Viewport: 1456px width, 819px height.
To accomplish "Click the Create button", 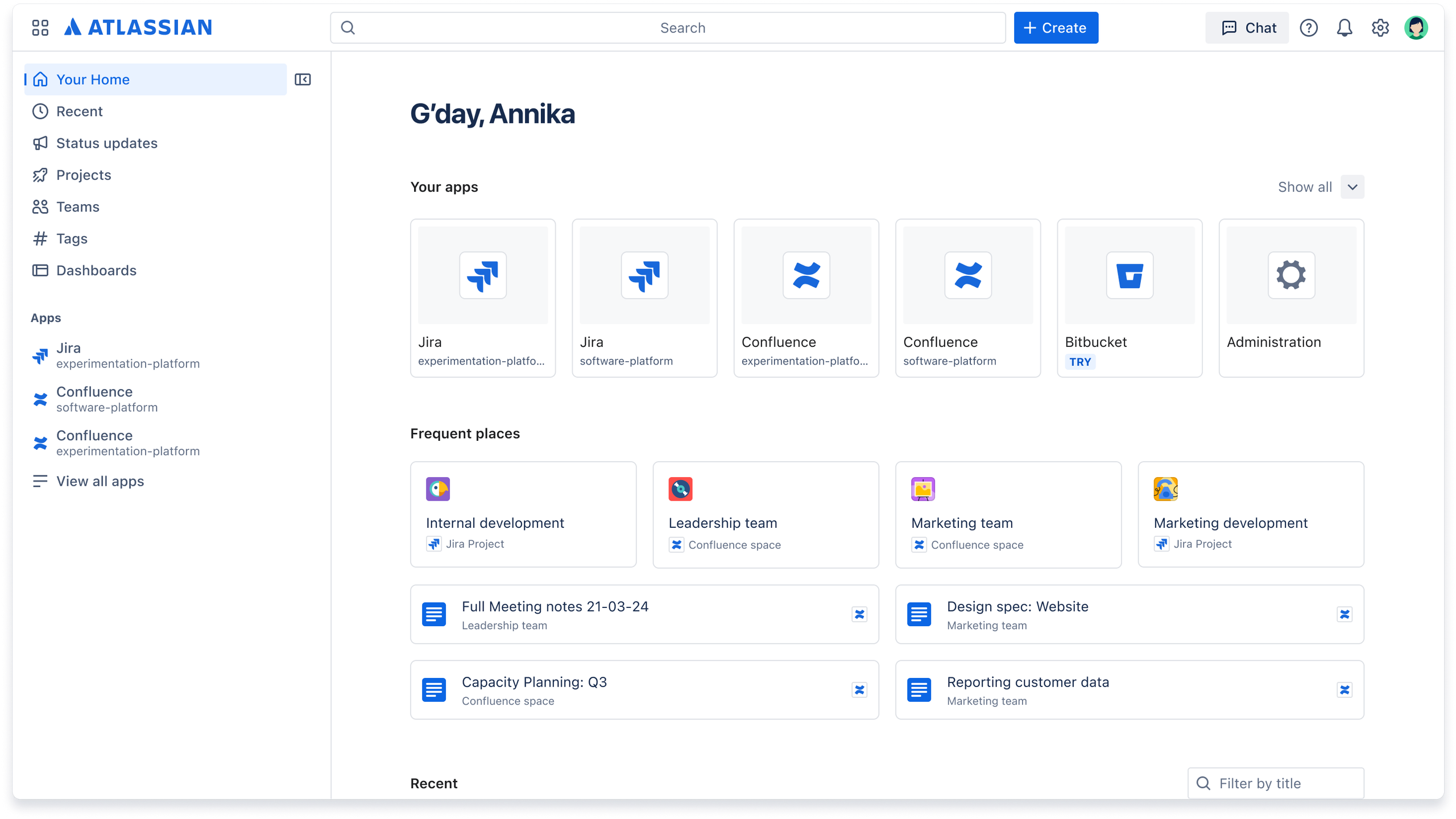I will tap(1056, 27).
